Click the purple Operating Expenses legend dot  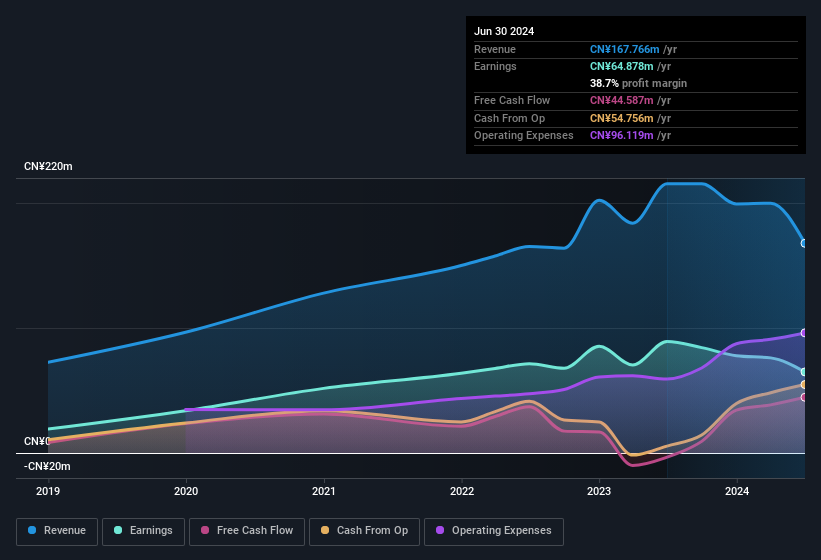click(441, 531)
